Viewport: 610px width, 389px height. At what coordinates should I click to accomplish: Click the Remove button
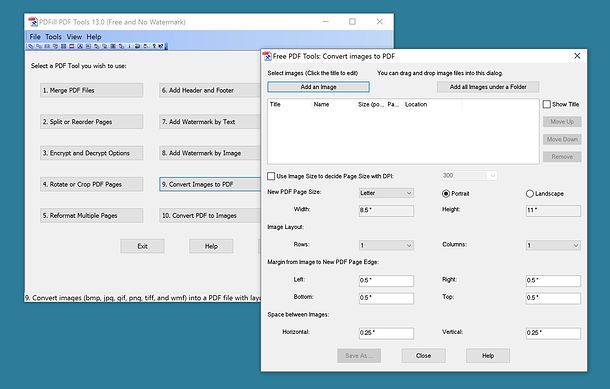(562, 157)
